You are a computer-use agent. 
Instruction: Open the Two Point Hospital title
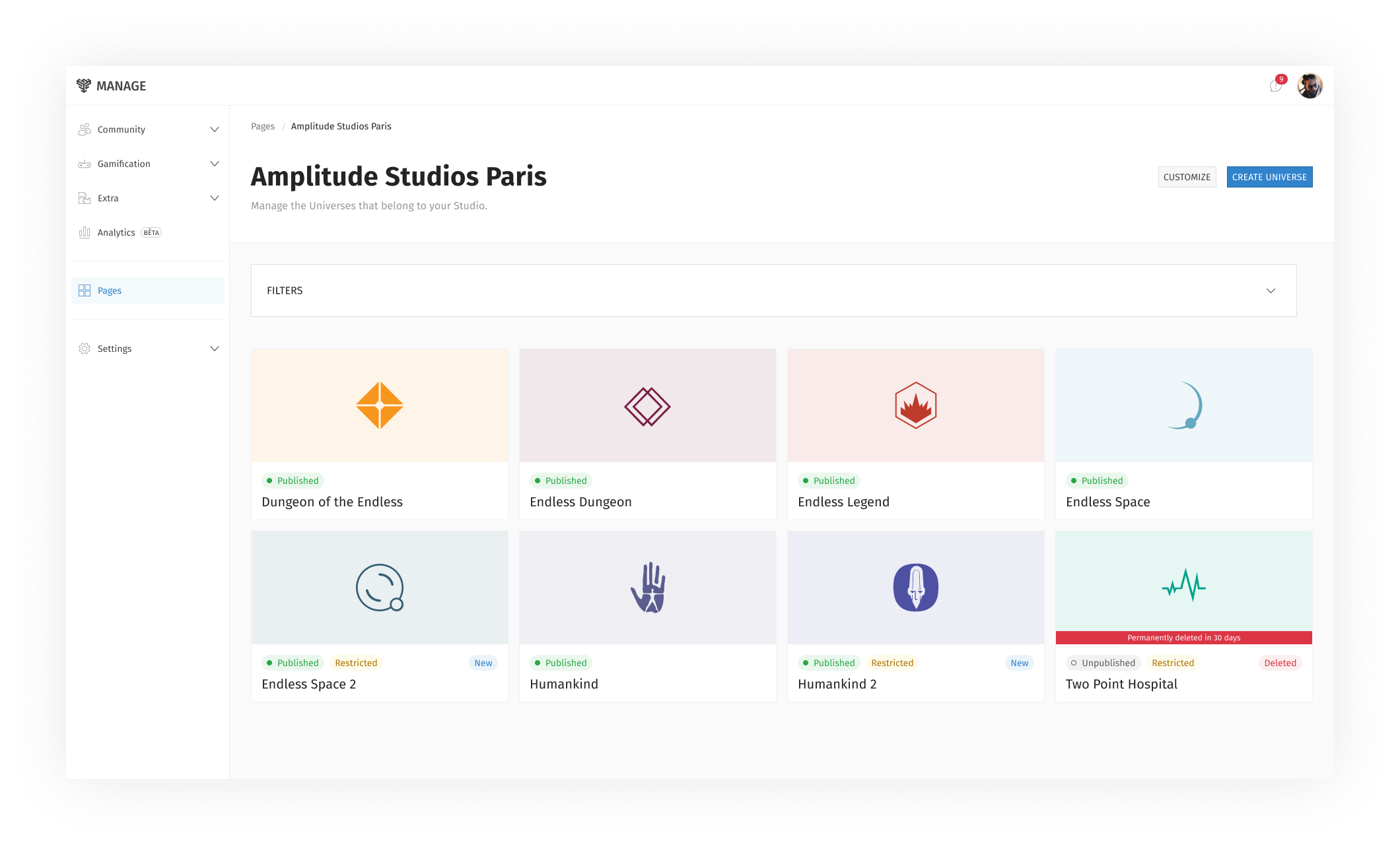(x=1121, y=684)
